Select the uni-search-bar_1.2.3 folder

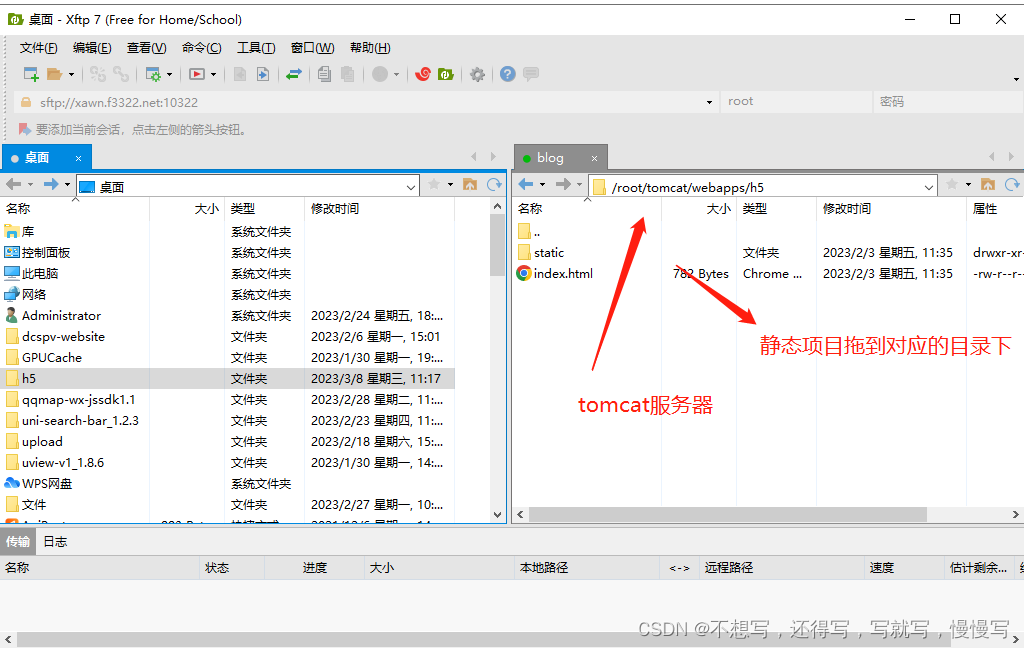80,421
